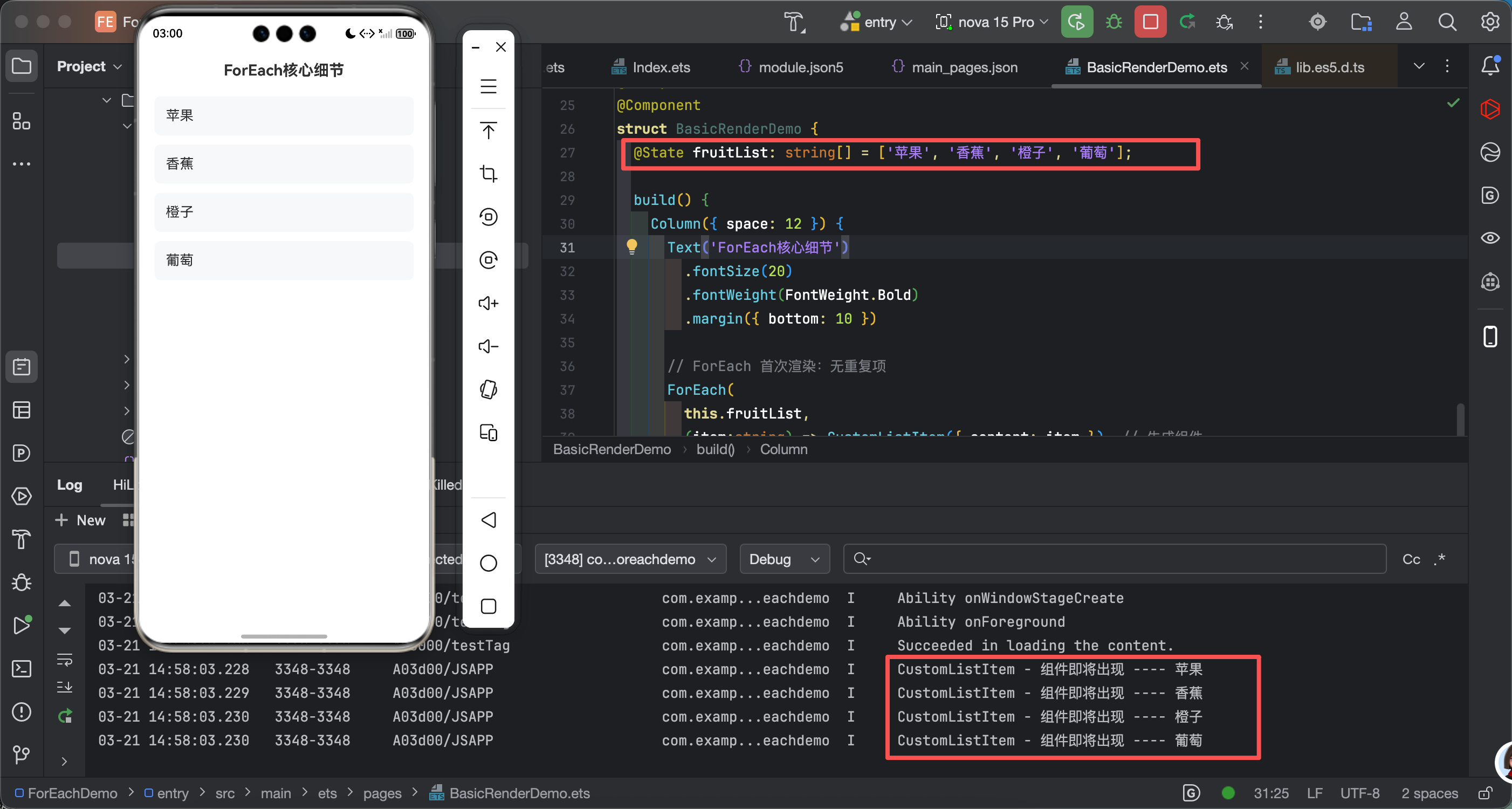Click the red Stop run button
The height and width of the screenshot is (809, 1512).
[x=1150, y=22]
